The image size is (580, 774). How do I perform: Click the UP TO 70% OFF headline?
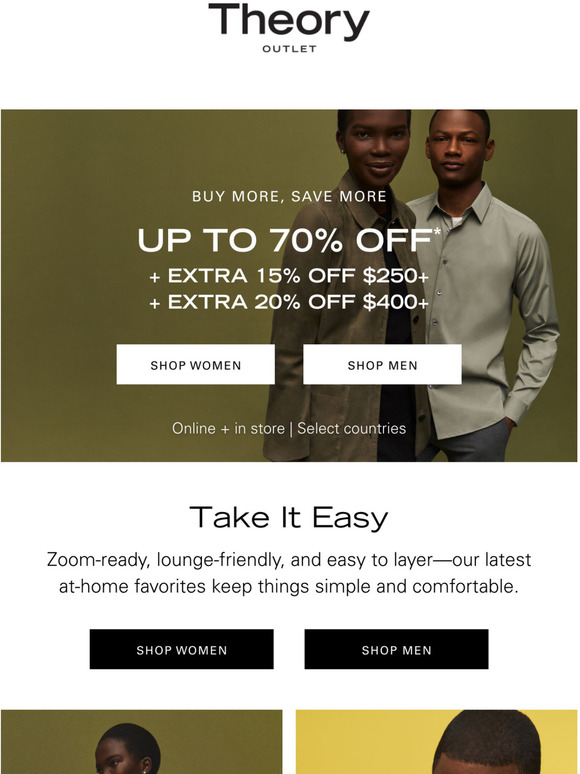285,240
